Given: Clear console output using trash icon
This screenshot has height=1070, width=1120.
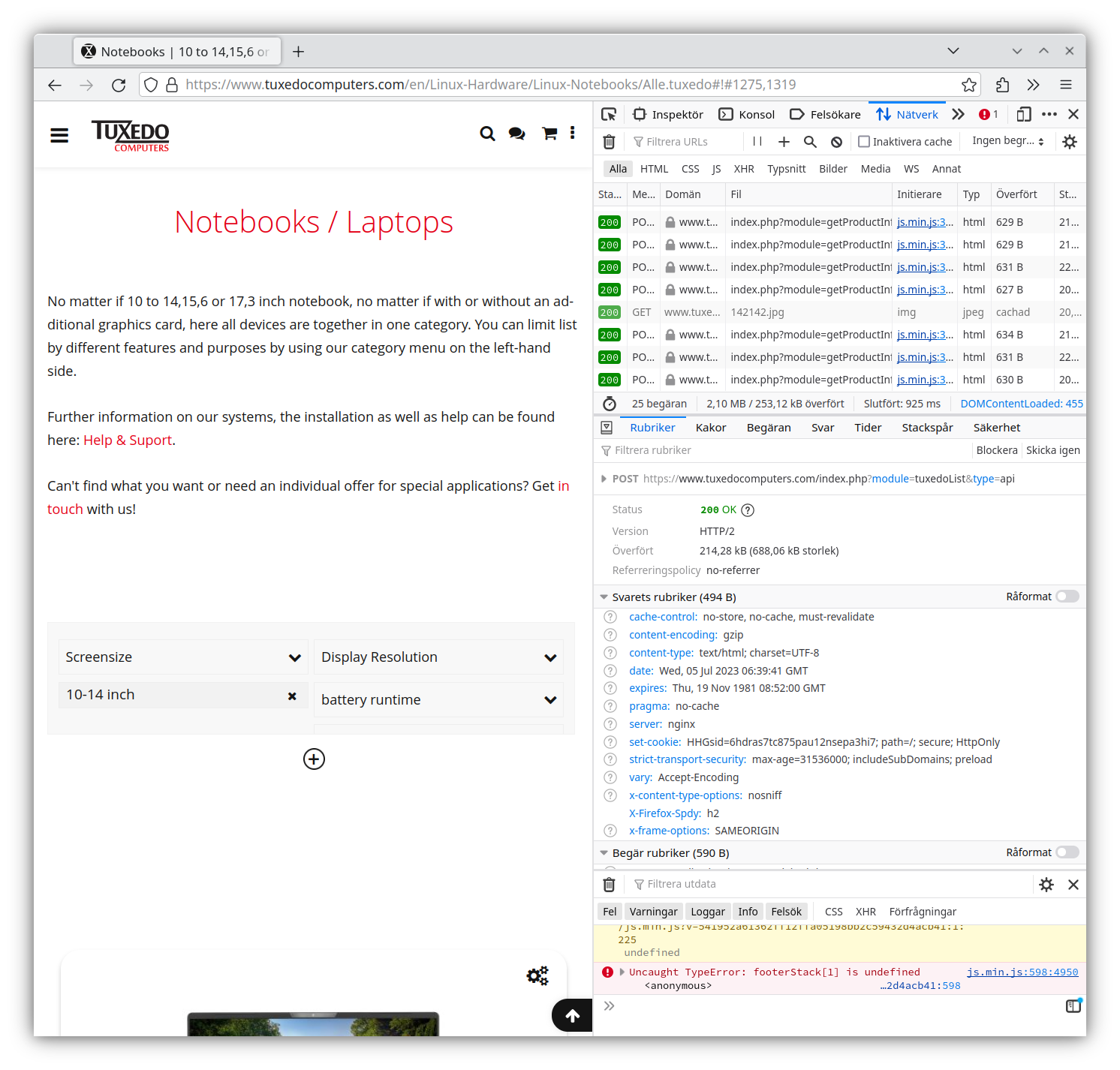Looking at the screenshot, I should point(609,884).
